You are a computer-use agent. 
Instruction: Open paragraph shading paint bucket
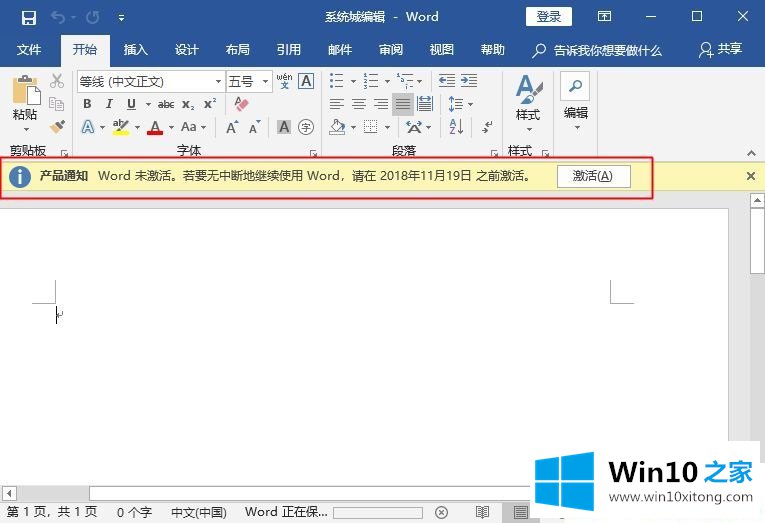tap(338, 127)
